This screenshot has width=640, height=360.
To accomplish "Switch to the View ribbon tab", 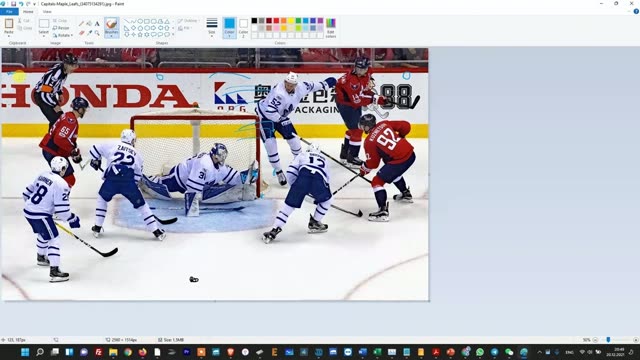I will tap(47, 11).
